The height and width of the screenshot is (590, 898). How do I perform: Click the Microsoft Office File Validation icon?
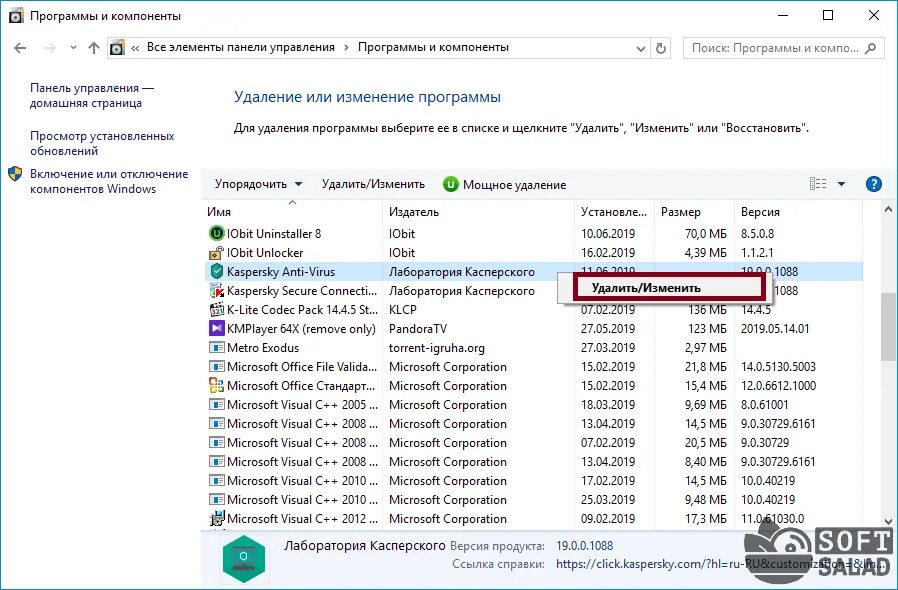coord(216,367)
